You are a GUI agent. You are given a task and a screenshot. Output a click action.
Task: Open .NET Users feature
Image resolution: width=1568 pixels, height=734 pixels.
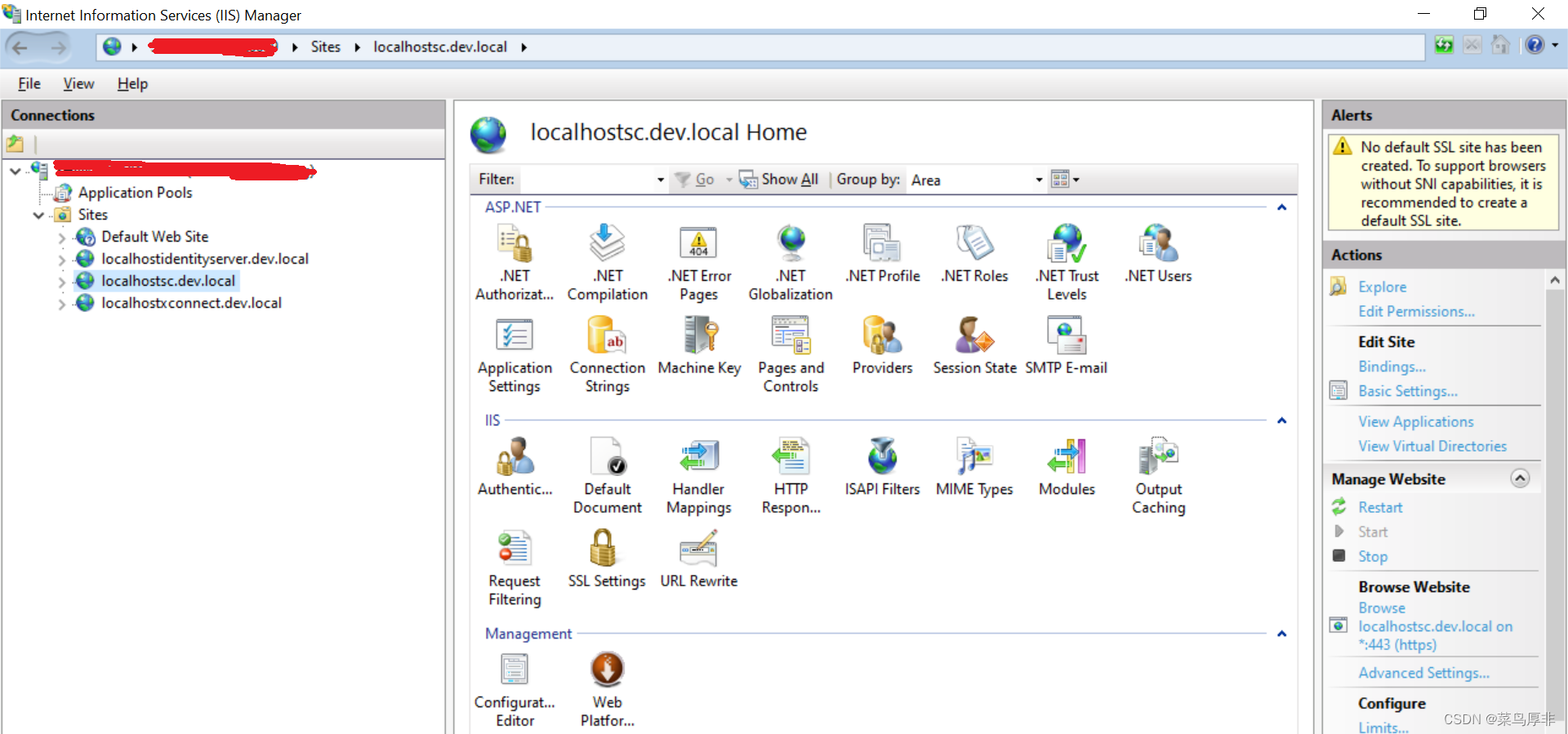tap(1158, 254)
